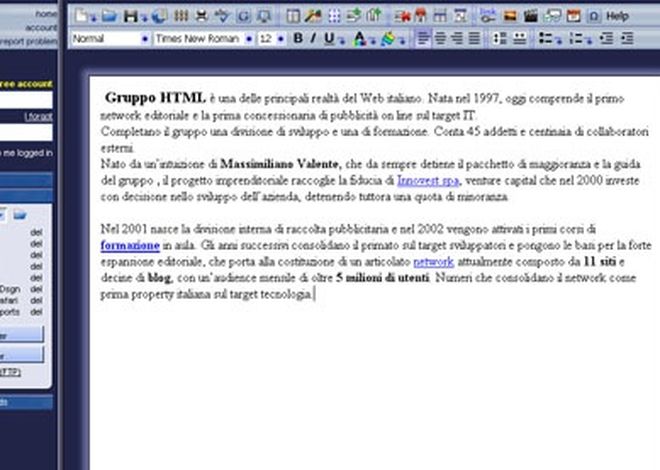
Task: Create a numbered list
Action: tap(576, 38)
